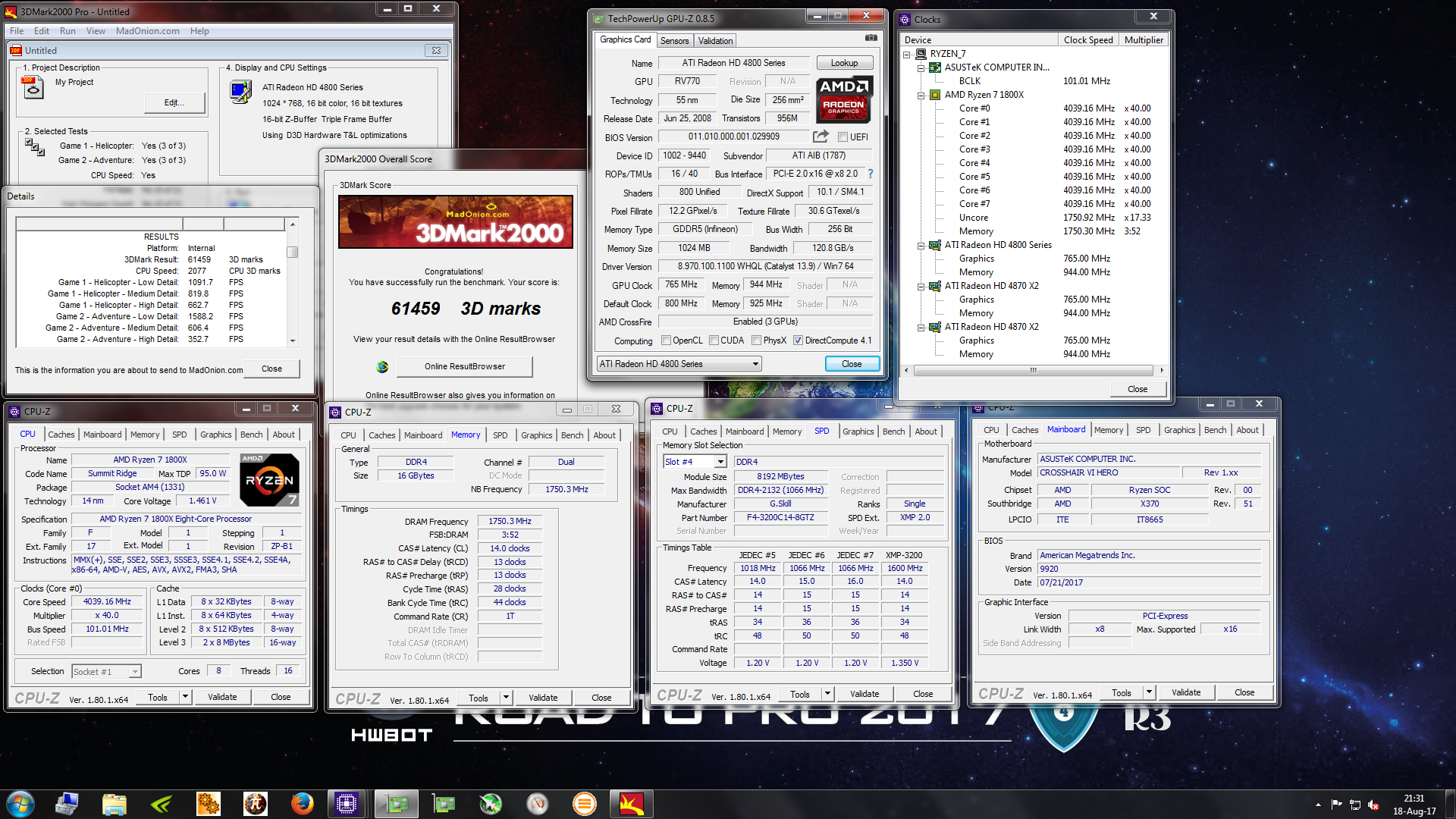Launch Firefox from the taskbar
The width and height of the screenshot is (1456, 819).
[x=302, y=804]
